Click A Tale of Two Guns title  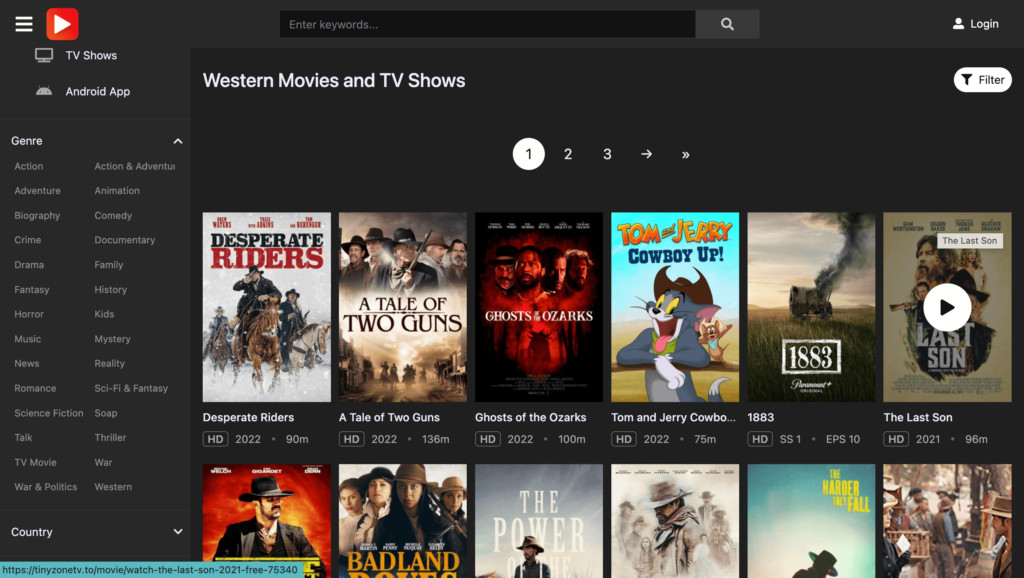coord(389,417)
